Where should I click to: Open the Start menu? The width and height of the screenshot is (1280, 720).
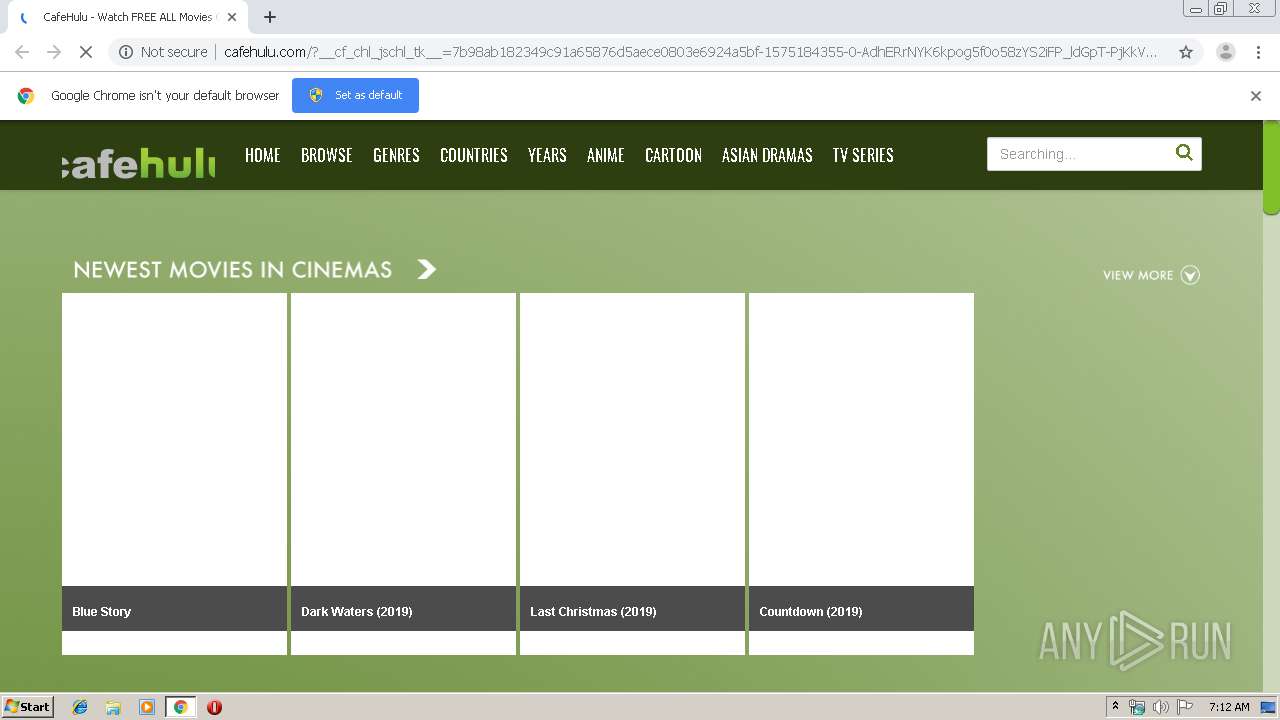click(x=28, y=707)
